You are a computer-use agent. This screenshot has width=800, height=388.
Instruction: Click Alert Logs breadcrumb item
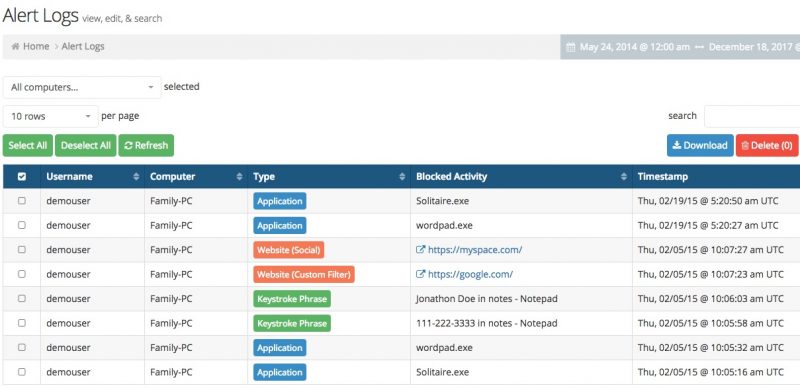pos(83,46)
